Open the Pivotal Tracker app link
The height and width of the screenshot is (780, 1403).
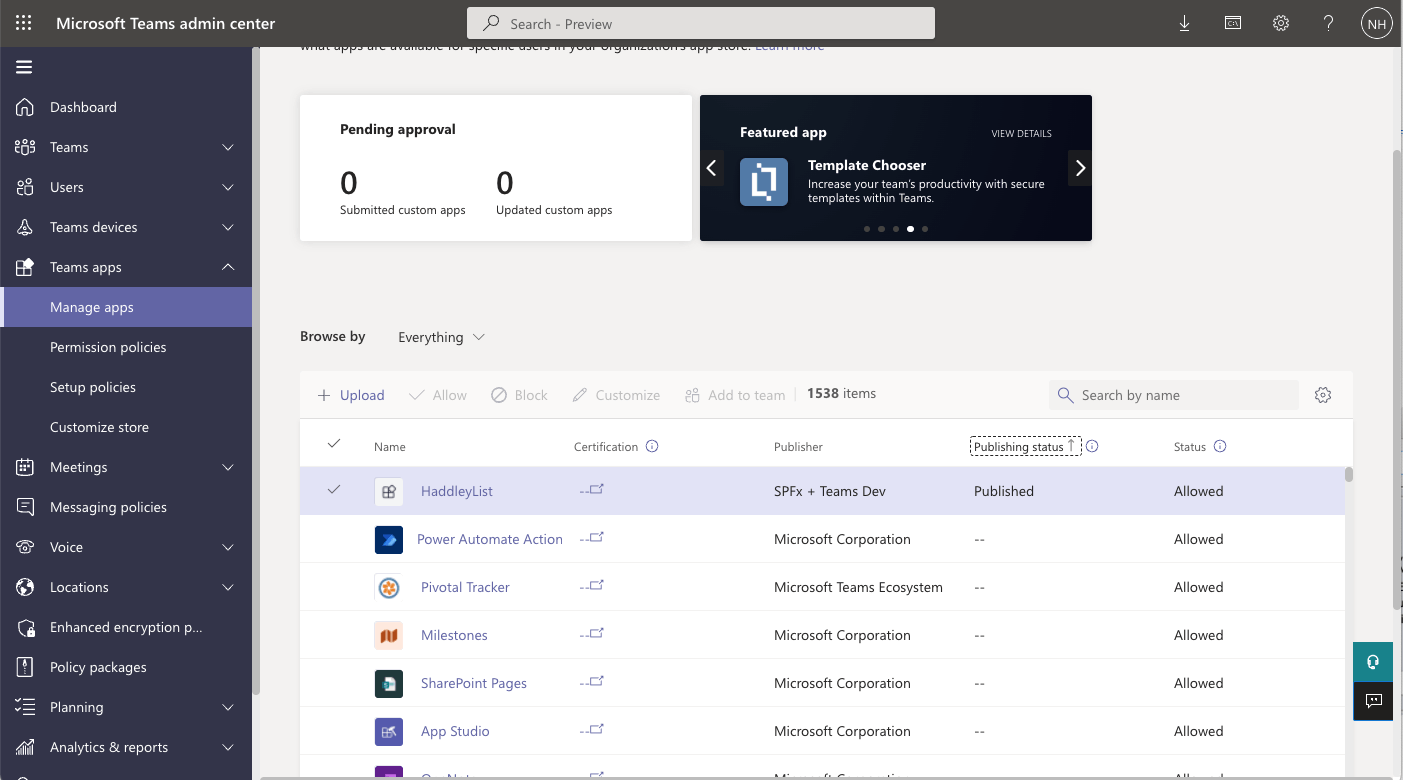[x=465, y=587]
